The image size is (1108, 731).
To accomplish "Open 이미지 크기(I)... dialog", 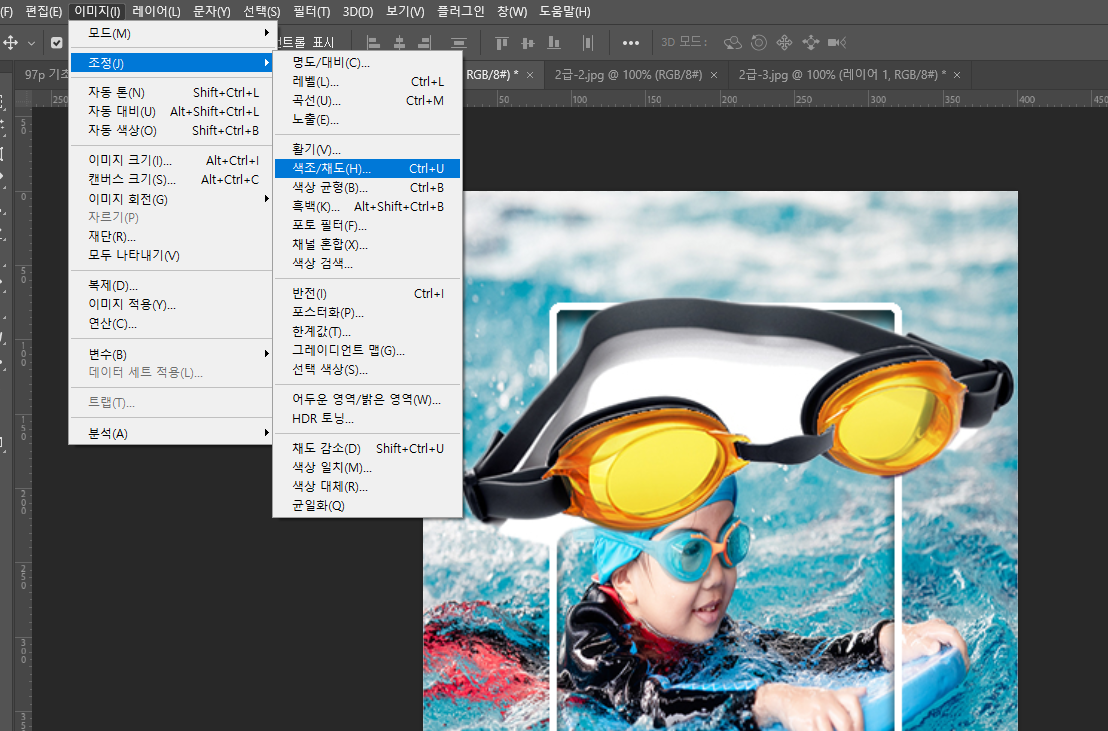I will coord(171,160).
